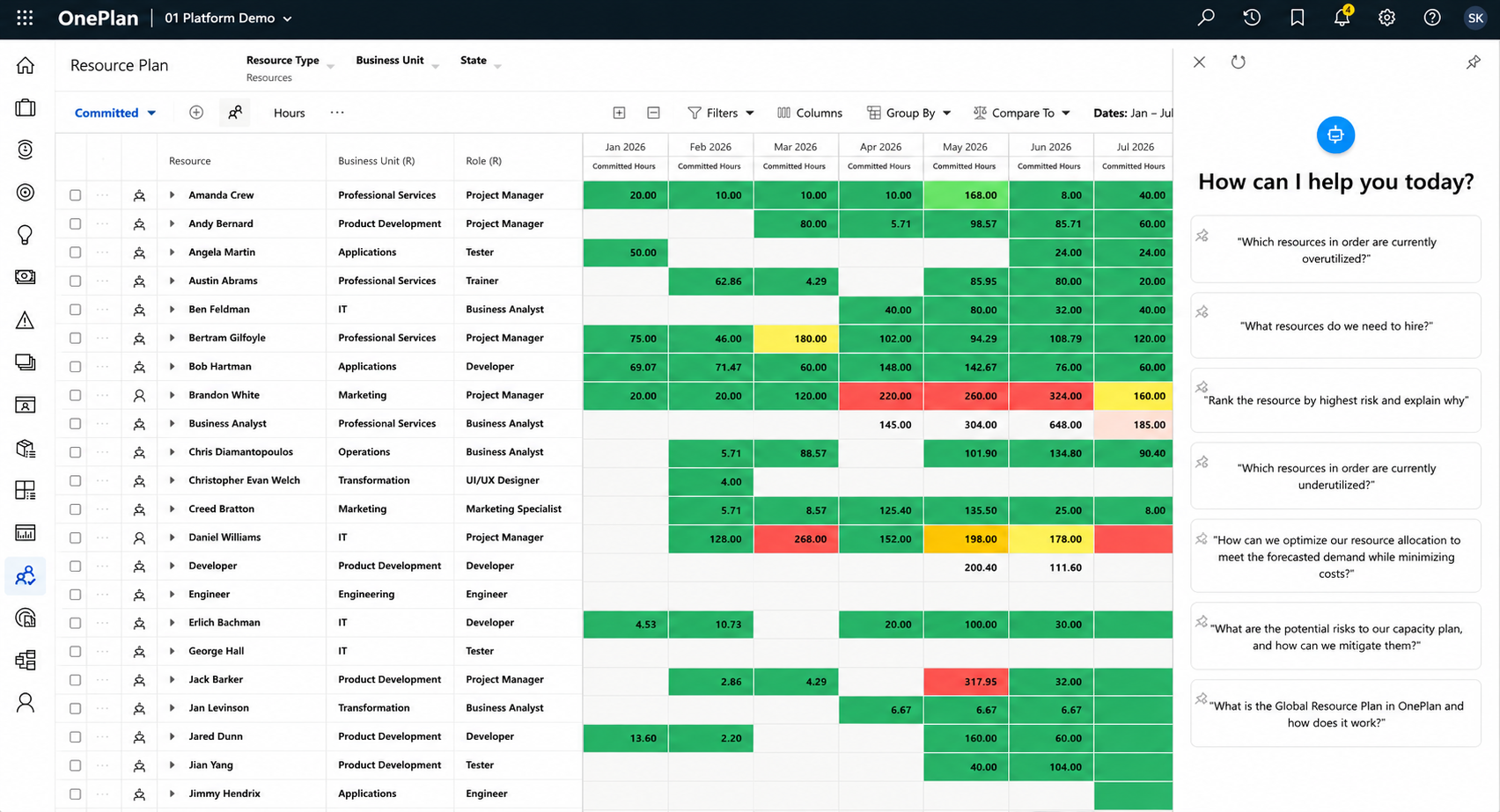Select the Brandon White row checkbox
This screenshot has height=812, width=1500.
tap(75, 395)
